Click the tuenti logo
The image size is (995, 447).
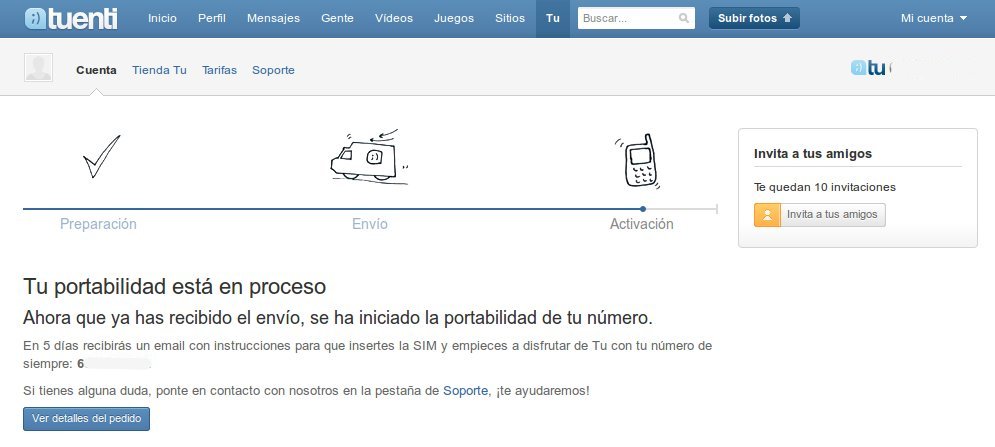tap(71, 18)
